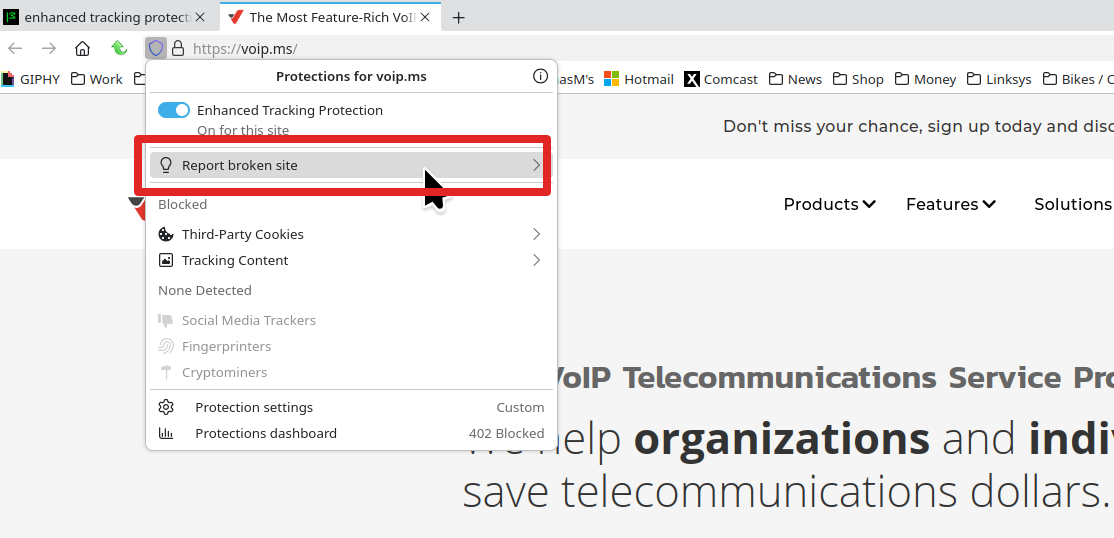Click the tracking protection shield icon

pyautogui.click(x=155, y=48)
